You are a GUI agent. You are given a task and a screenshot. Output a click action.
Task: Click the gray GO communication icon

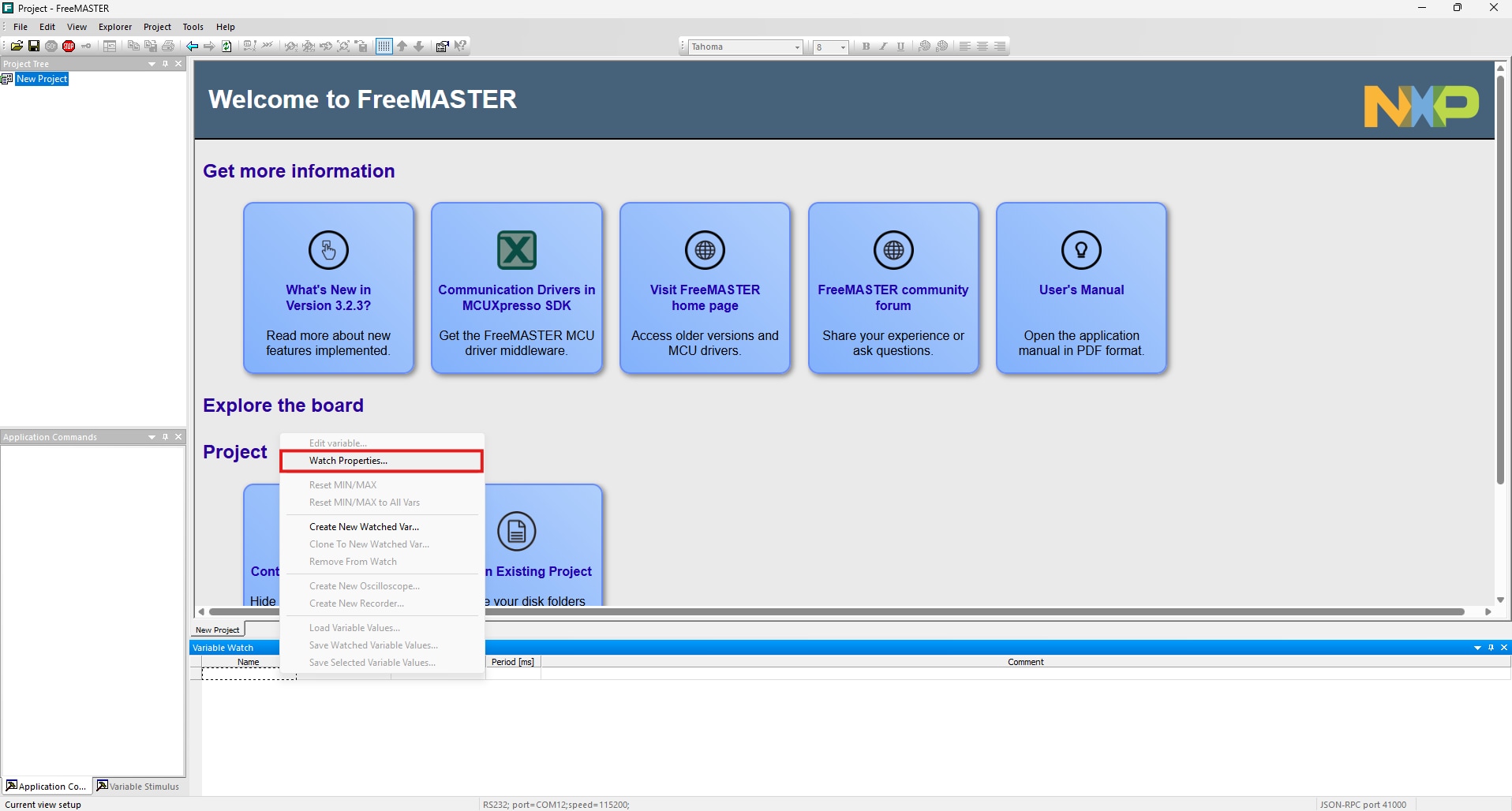coord(51,47)
